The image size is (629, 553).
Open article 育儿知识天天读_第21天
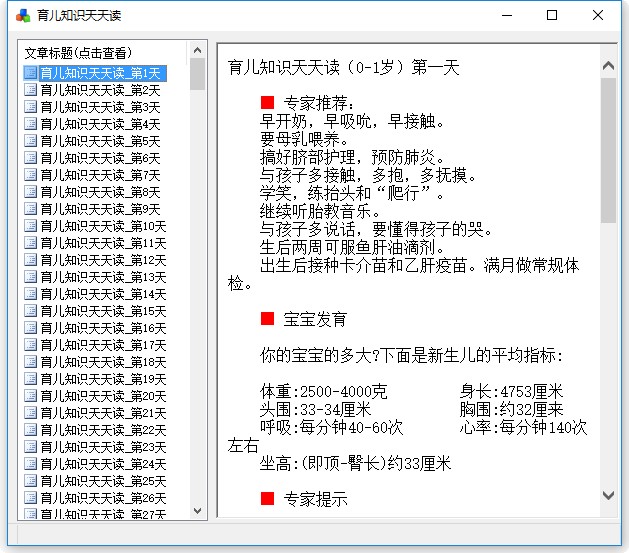pos(103,413)
